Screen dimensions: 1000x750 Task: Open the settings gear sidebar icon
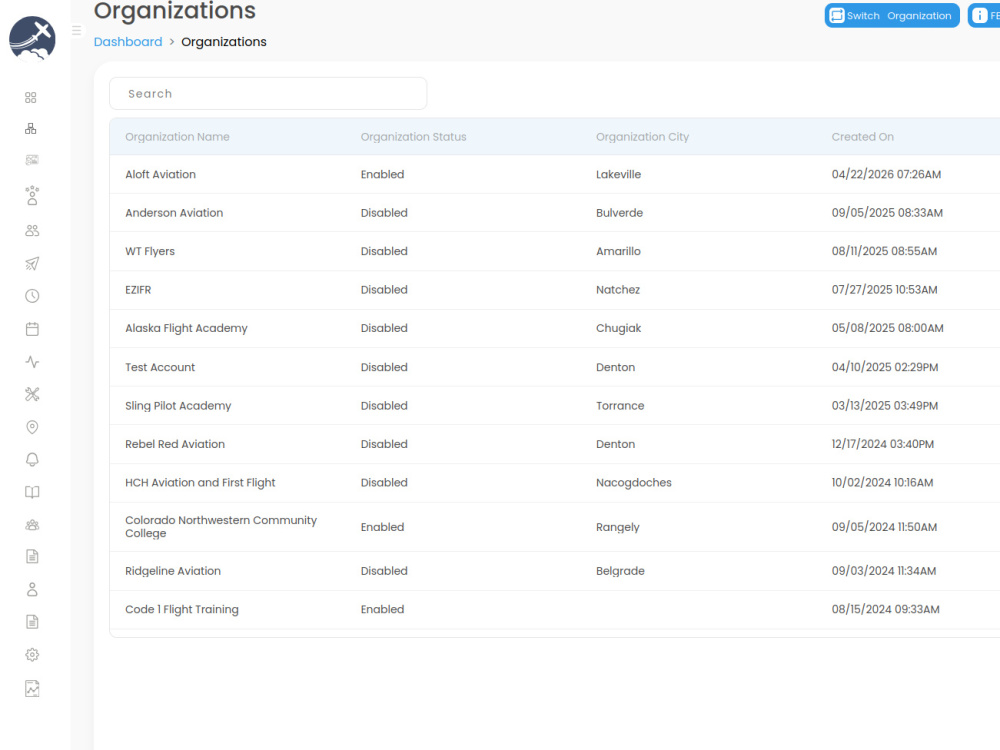point(32,655)
